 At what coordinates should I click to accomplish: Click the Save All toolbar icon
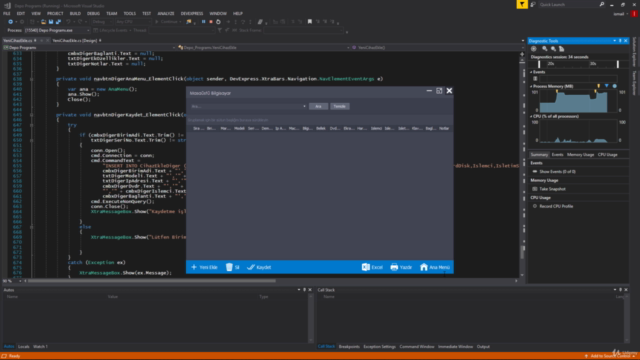pos(58,22)
